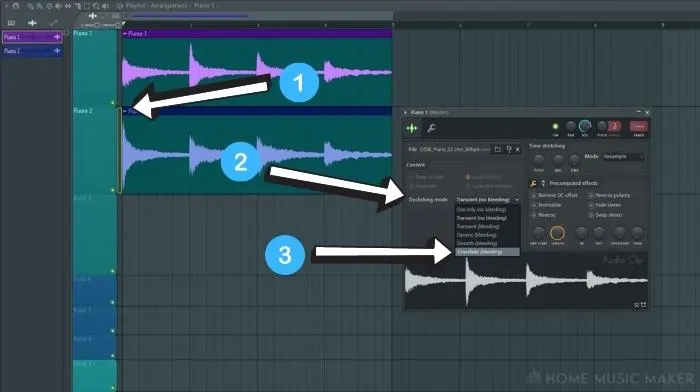Click the Precomputed effects wrench icon
The image size is (700, 392).
(533, 183)
